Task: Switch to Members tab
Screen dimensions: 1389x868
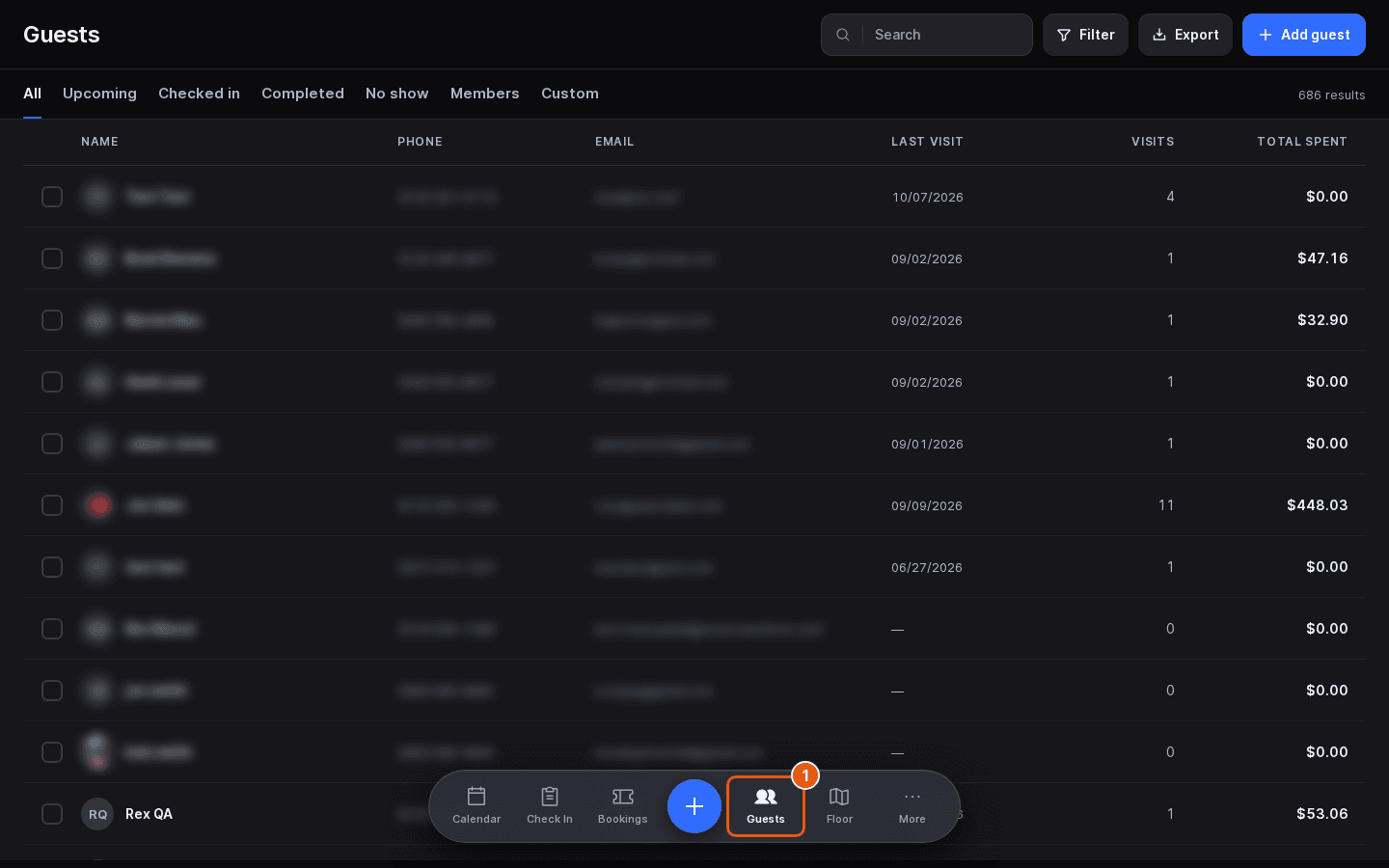Action: point(485,94)
